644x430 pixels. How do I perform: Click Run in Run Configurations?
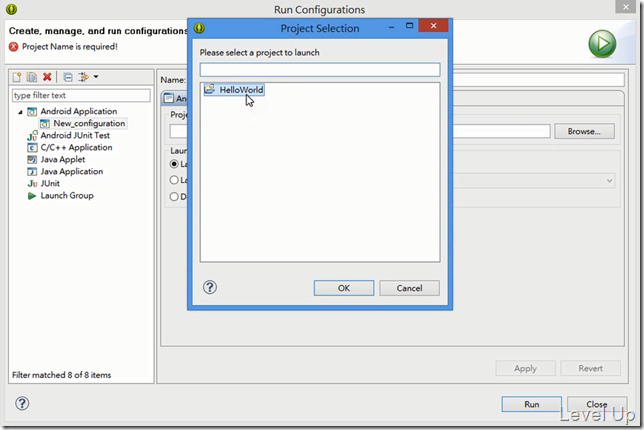click(x=531, y=404)
